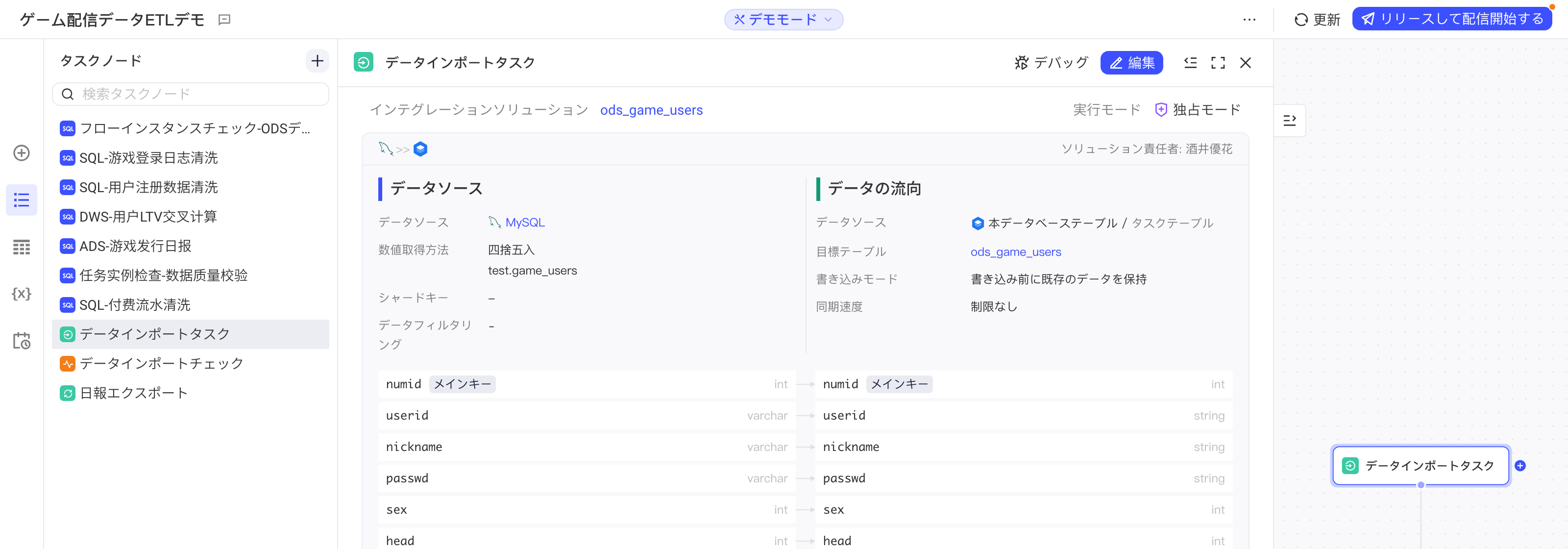Add a new task node with plus
Viewport: 1568px width, 549px height.
(x=317, y=61)
